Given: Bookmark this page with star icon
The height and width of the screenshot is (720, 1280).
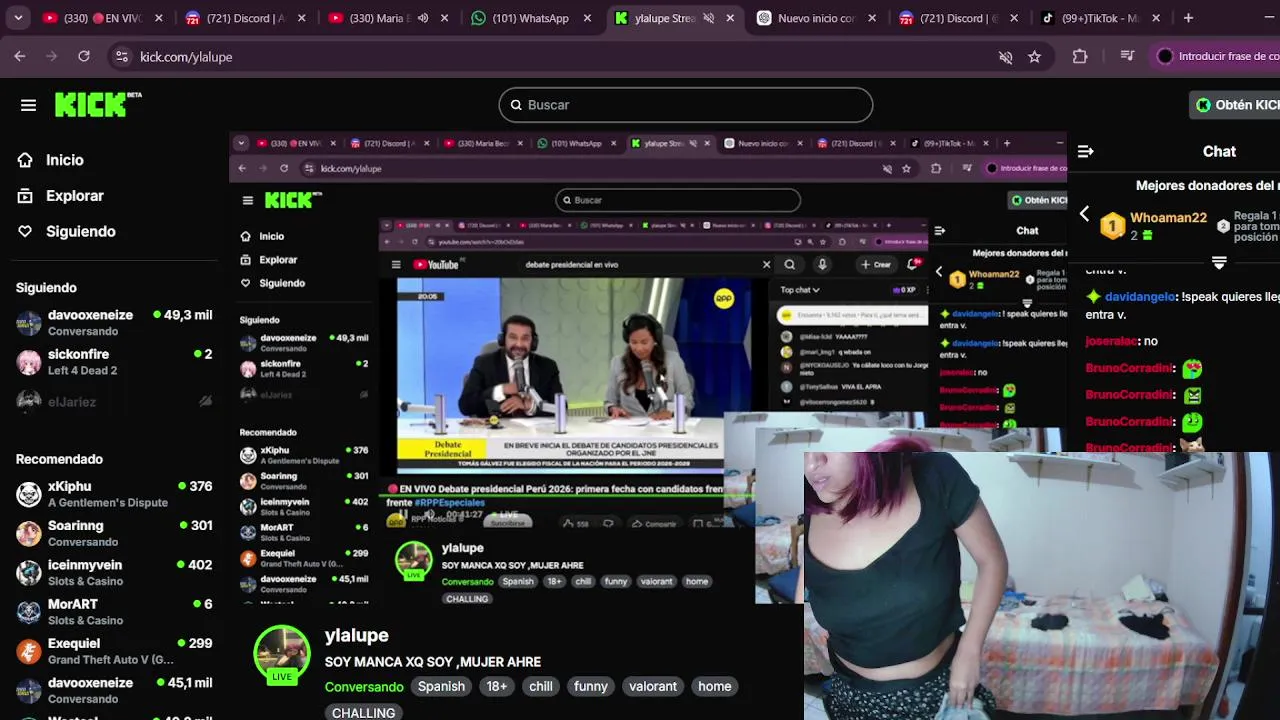Looking at the screenshot, I should tap(1035, 57).
